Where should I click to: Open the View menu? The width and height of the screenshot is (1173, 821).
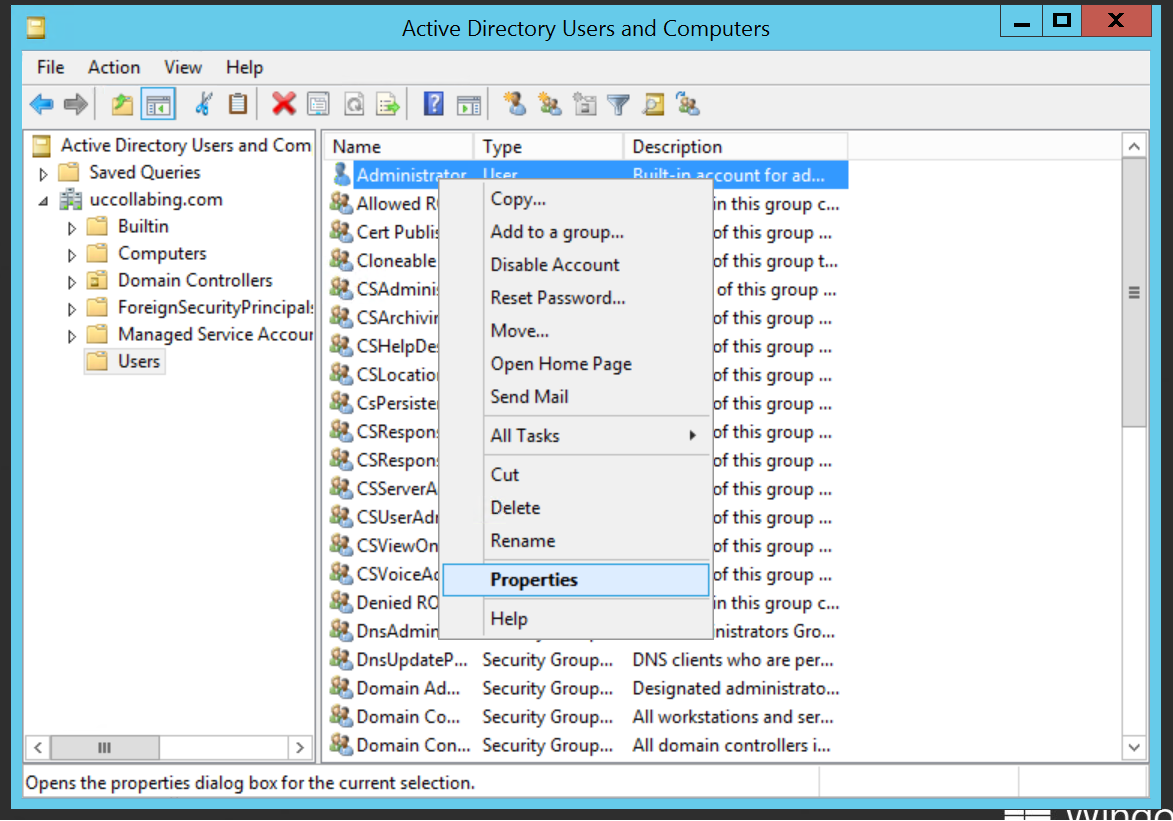coord(183,67)
